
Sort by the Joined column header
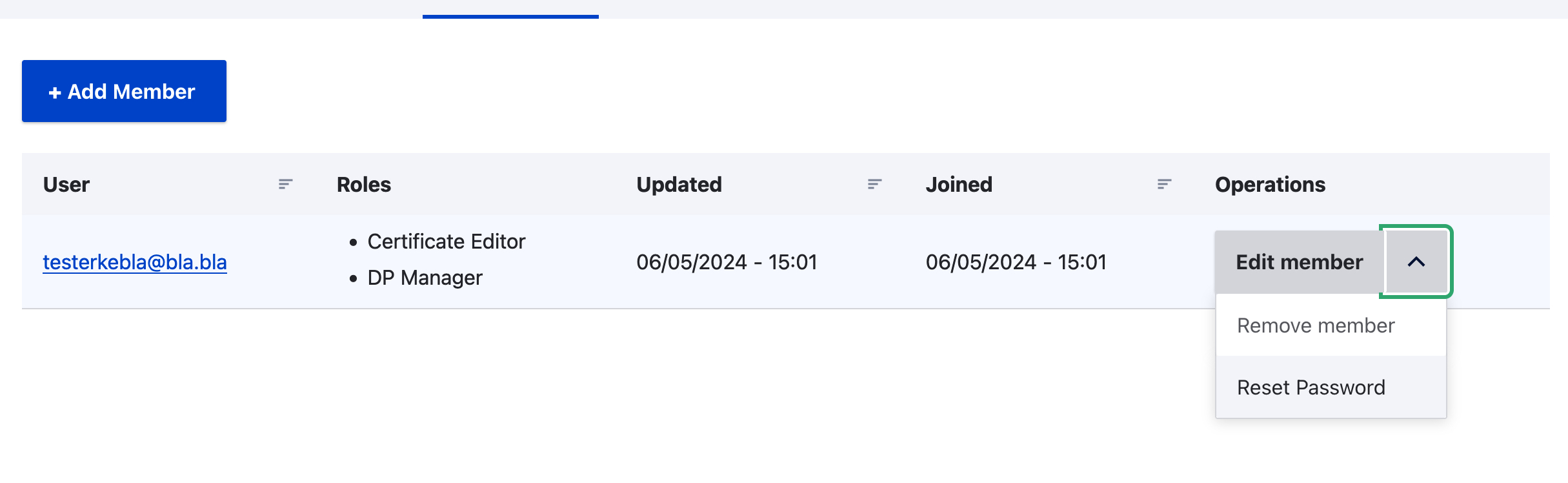pyautogui.click(x=959, y=185)
